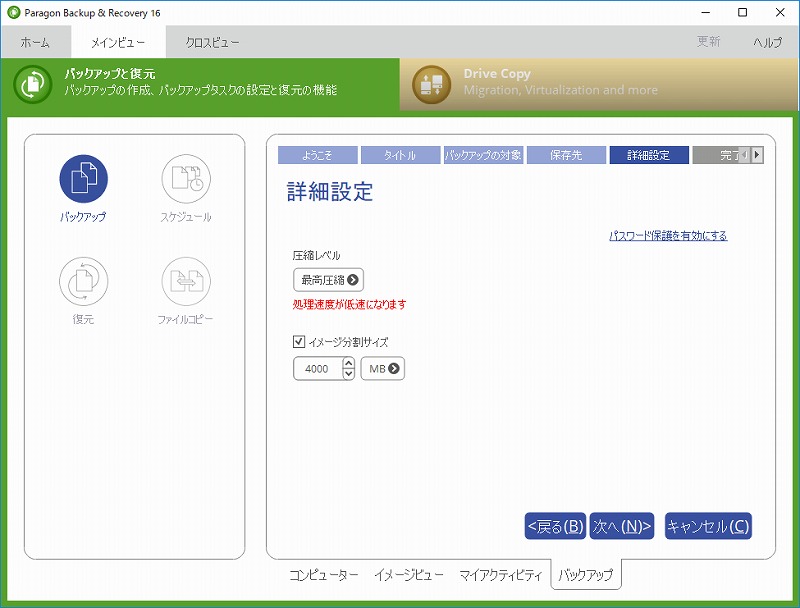The height and width of the screenshot is (608, 800).
Task: Choose the 復元 (Restore) icon
Action: (83, 281)
